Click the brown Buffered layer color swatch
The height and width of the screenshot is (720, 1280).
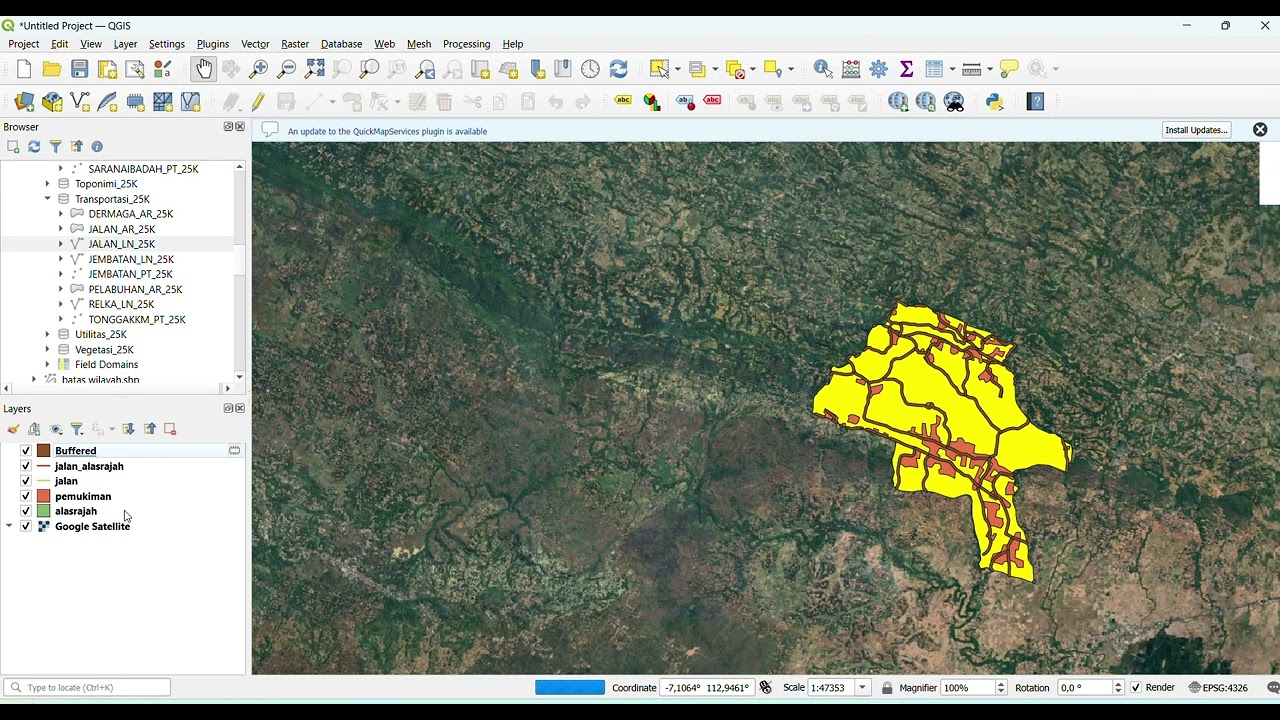(44, 451)
